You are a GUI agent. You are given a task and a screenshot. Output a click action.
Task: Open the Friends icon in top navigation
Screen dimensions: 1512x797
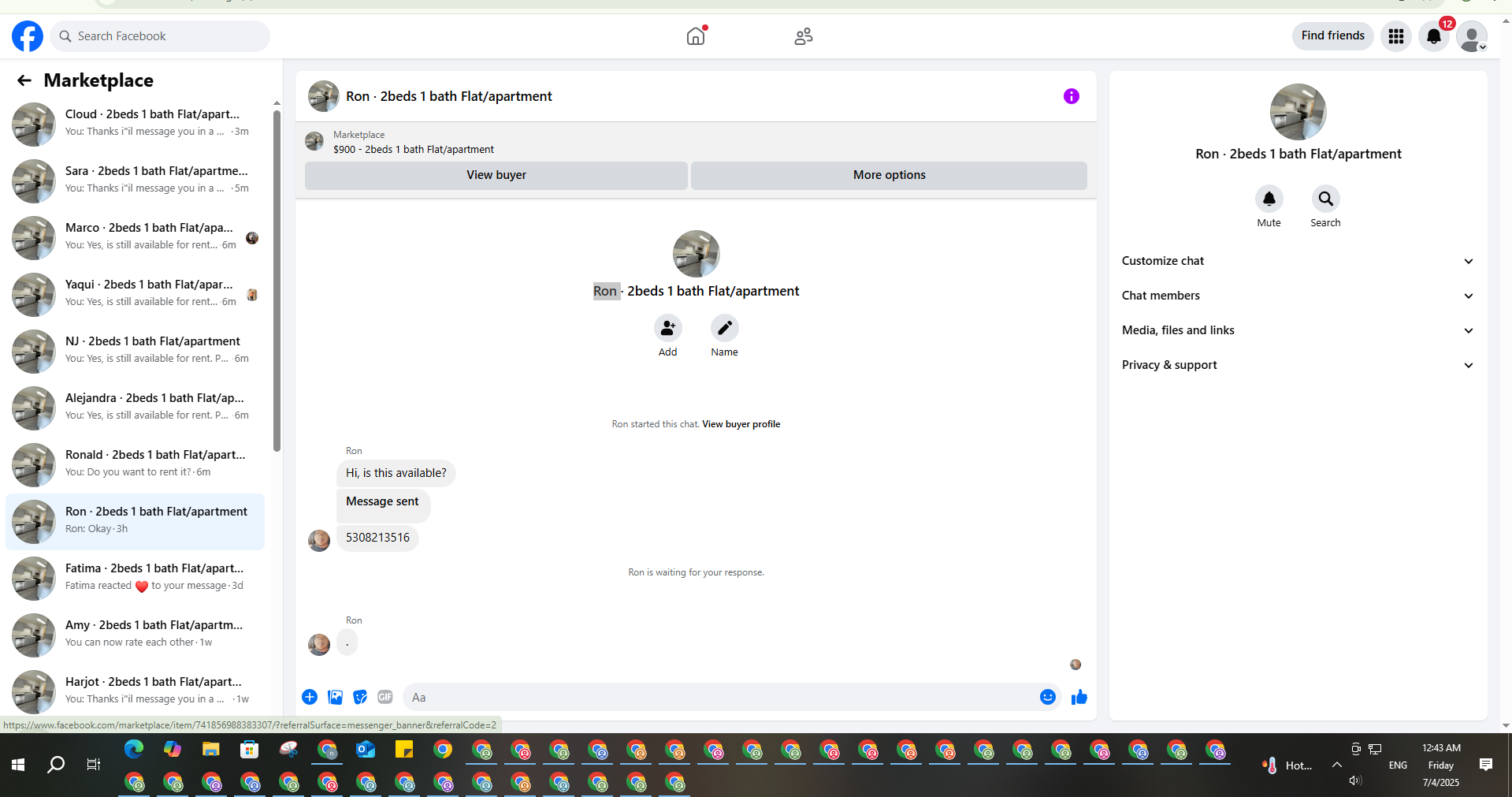804,36
